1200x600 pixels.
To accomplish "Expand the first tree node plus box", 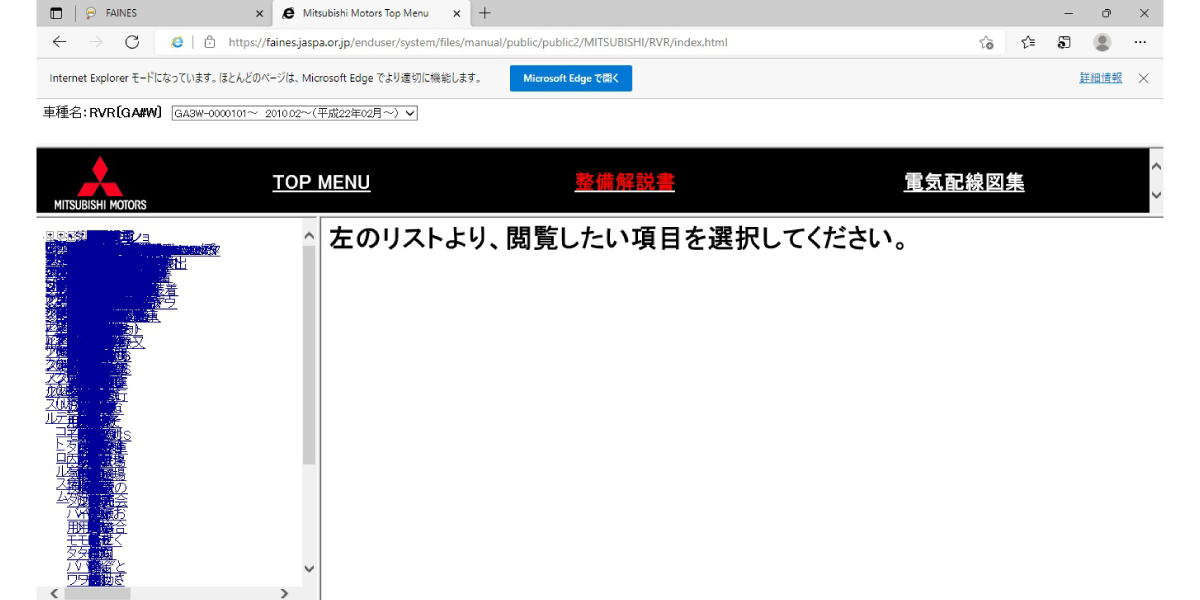I will 50,236.
